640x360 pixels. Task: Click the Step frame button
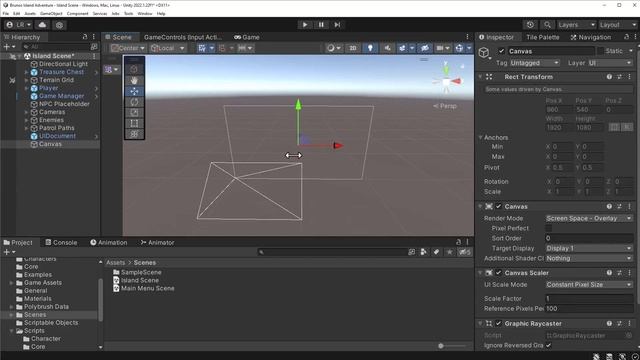[337, 25]
